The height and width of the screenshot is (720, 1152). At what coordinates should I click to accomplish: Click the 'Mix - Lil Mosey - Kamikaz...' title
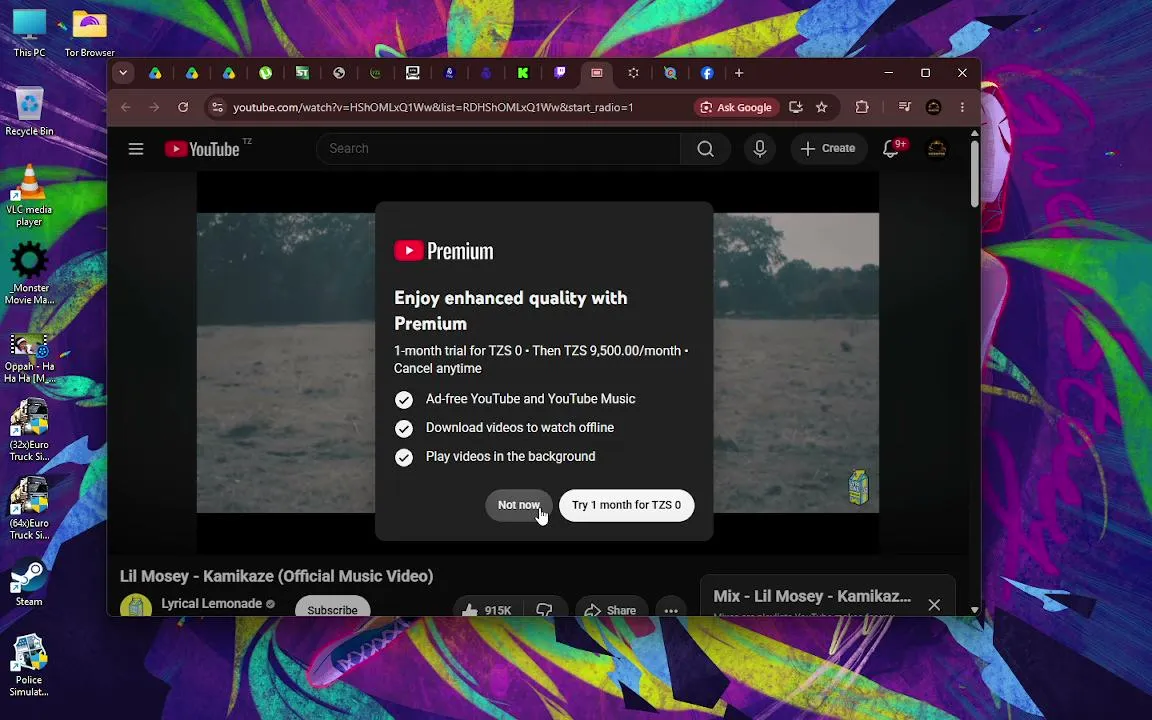pos(812,597)
